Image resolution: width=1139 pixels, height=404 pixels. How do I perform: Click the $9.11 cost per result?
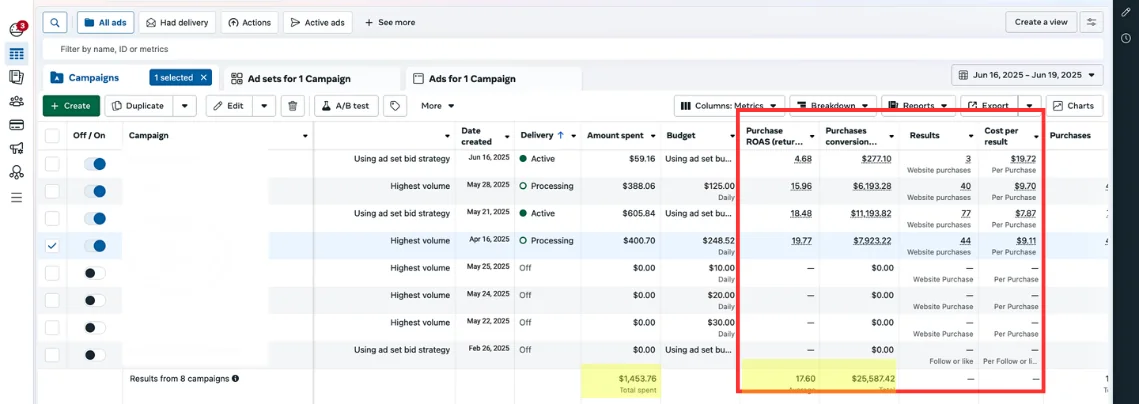[x=1025, y=241]
